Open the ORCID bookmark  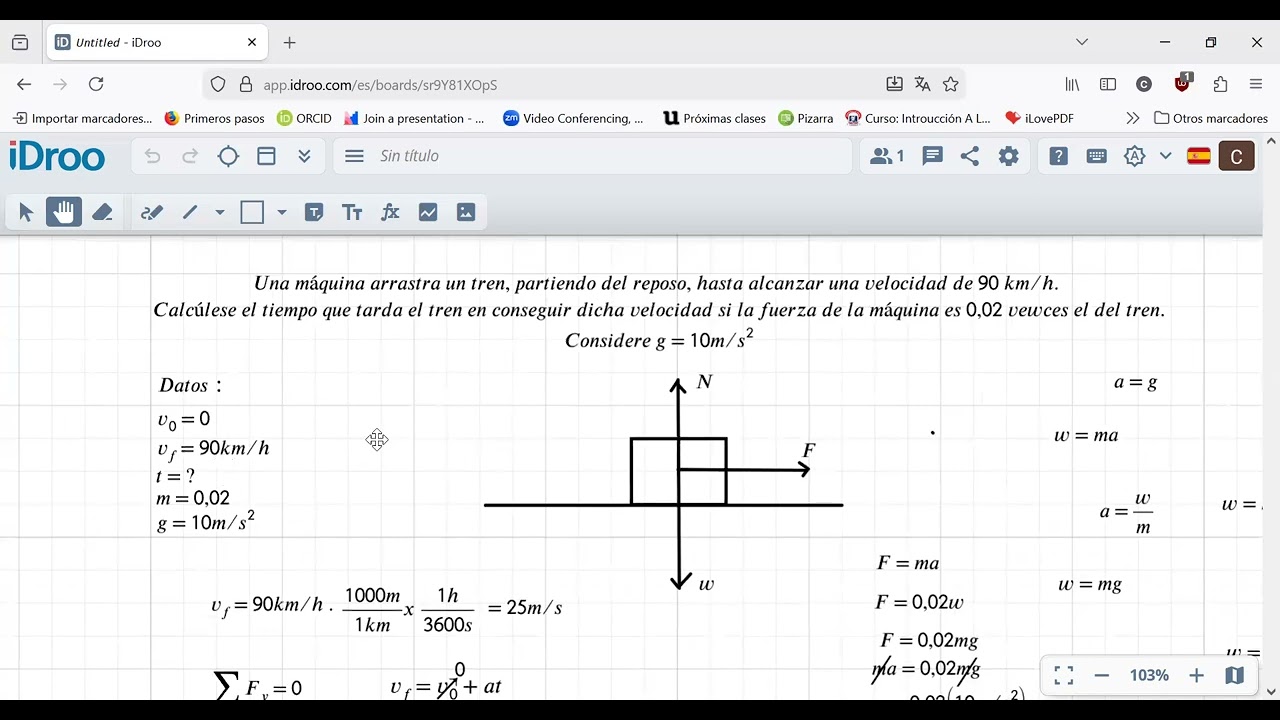[304, 118]
